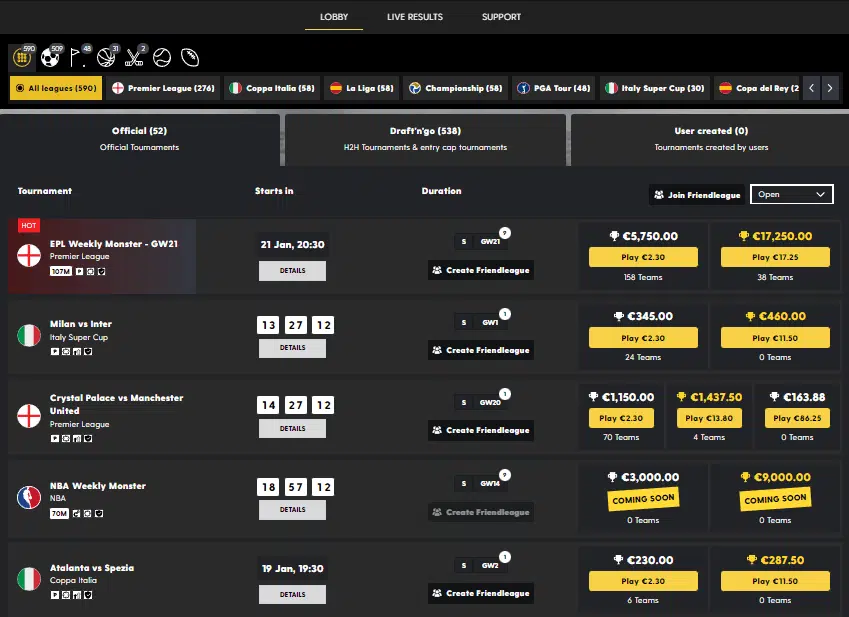Select the La Liga filter pill
The height and width of the screenshot is (617, 849).
[360, 88]
